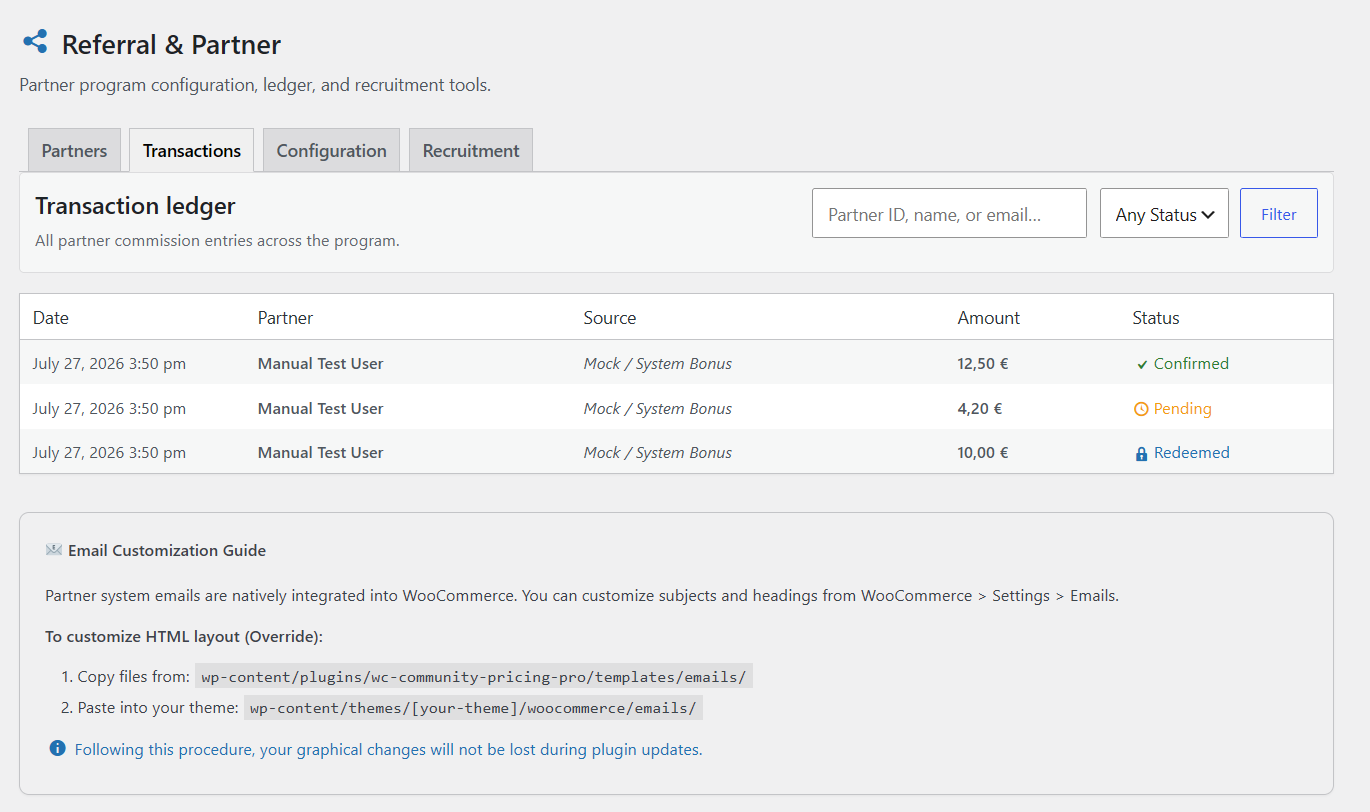Click the Date column header
This screenshot has width=1370, height=812.
[x=51, y=318]
